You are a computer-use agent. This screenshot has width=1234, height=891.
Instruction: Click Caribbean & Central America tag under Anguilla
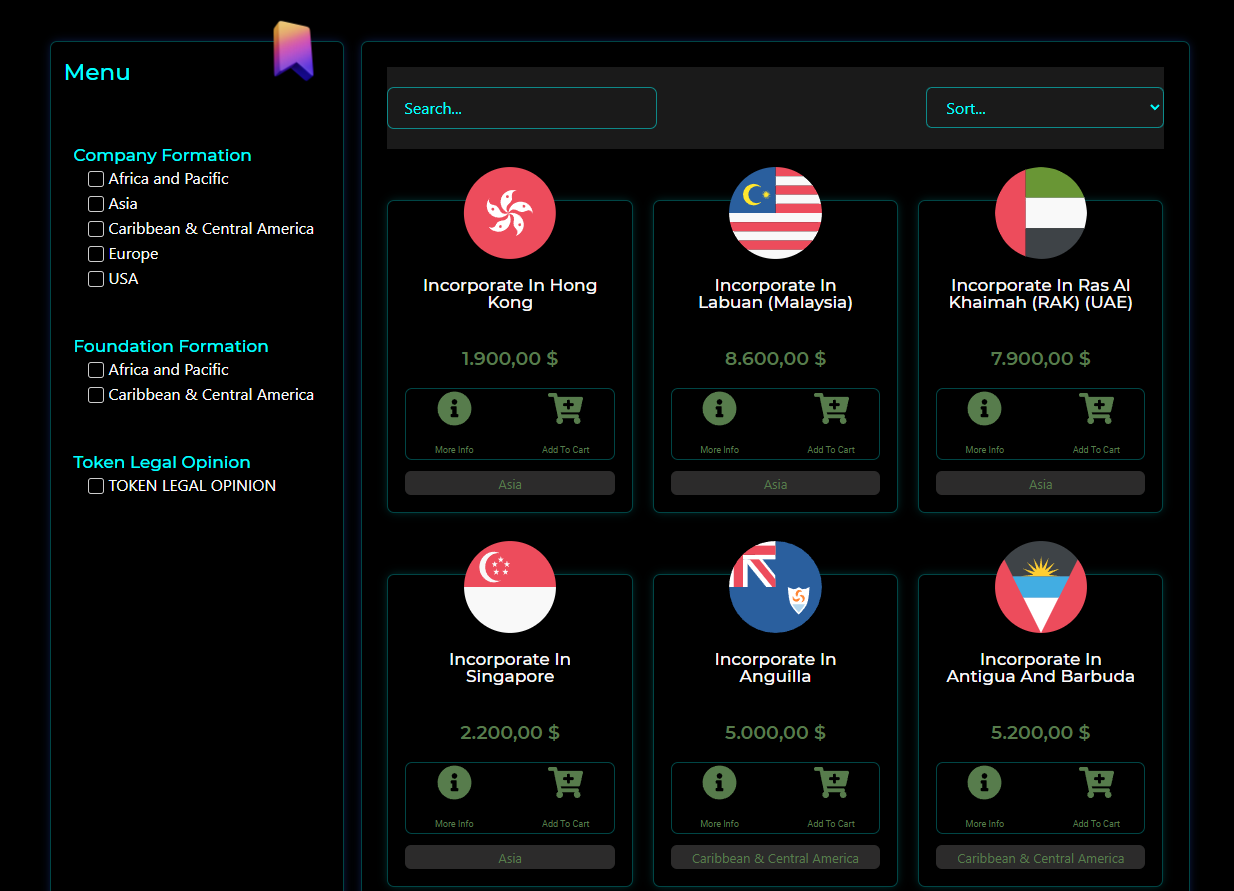point(775,858)
